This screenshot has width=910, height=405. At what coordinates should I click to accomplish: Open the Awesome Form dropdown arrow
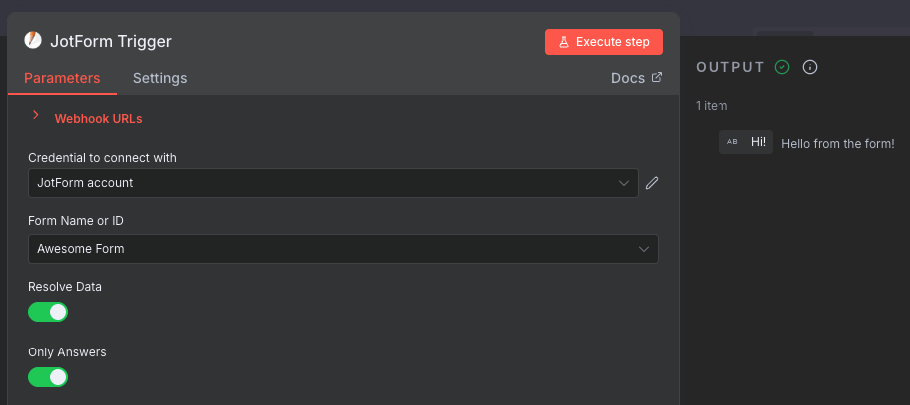click(x=644, y=249)
